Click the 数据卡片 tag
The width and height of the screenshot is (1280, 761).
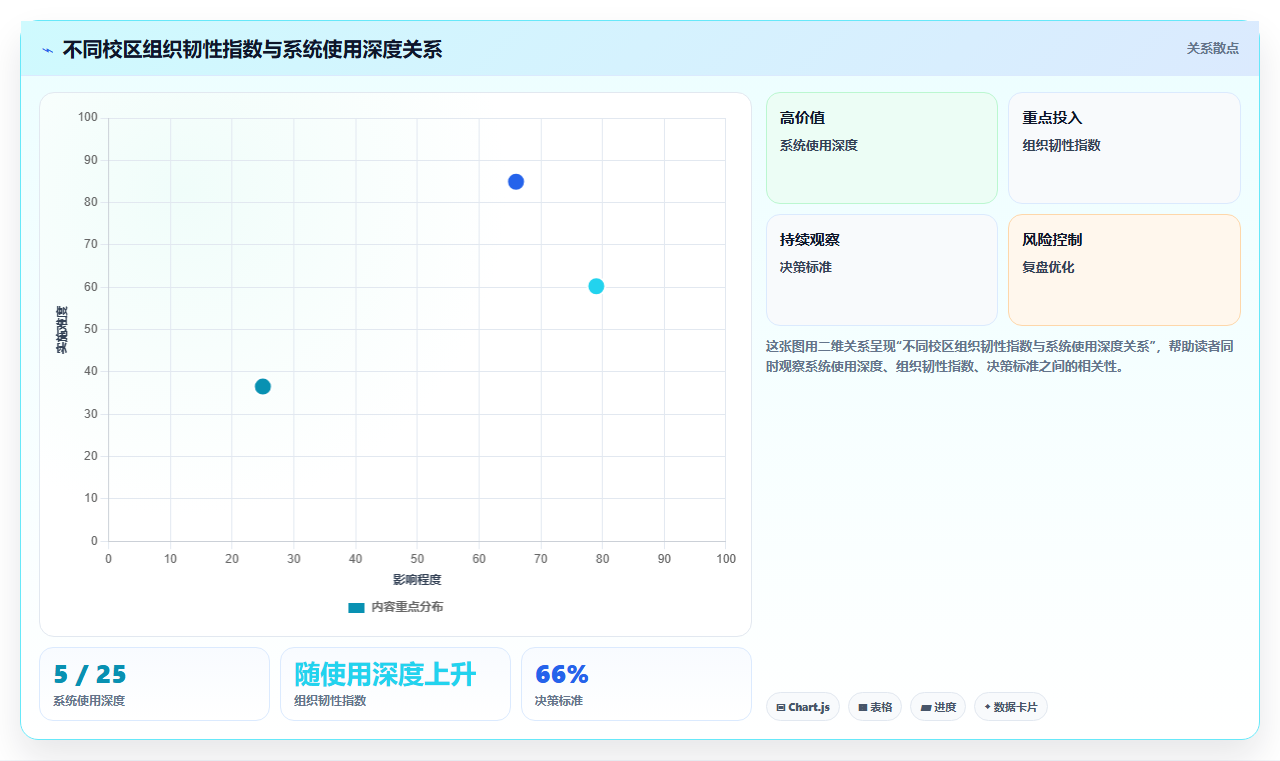(x=1011, y=707)
